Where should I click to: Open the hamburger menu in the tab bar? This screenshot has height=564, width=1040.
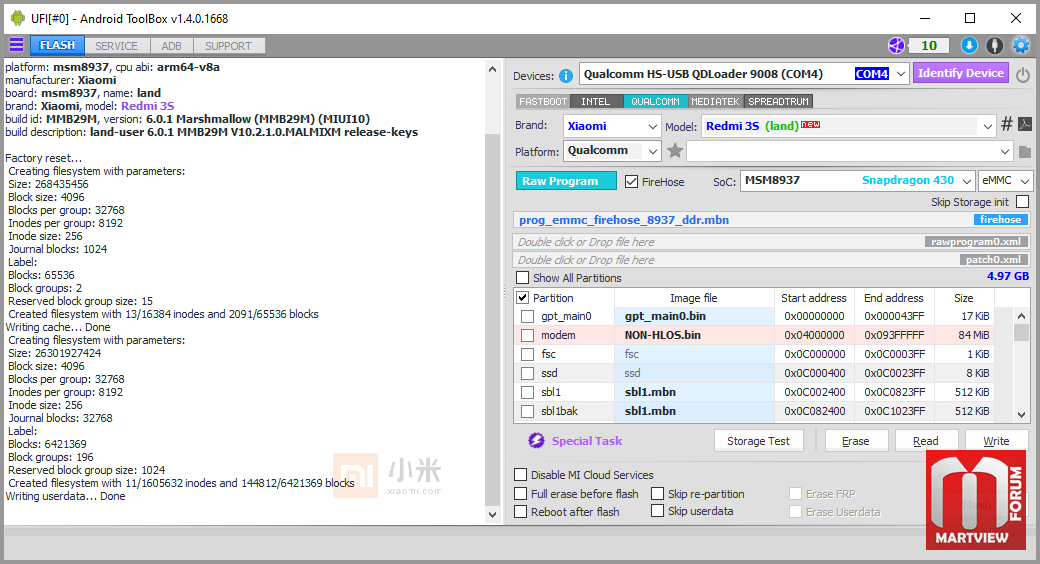16,45
